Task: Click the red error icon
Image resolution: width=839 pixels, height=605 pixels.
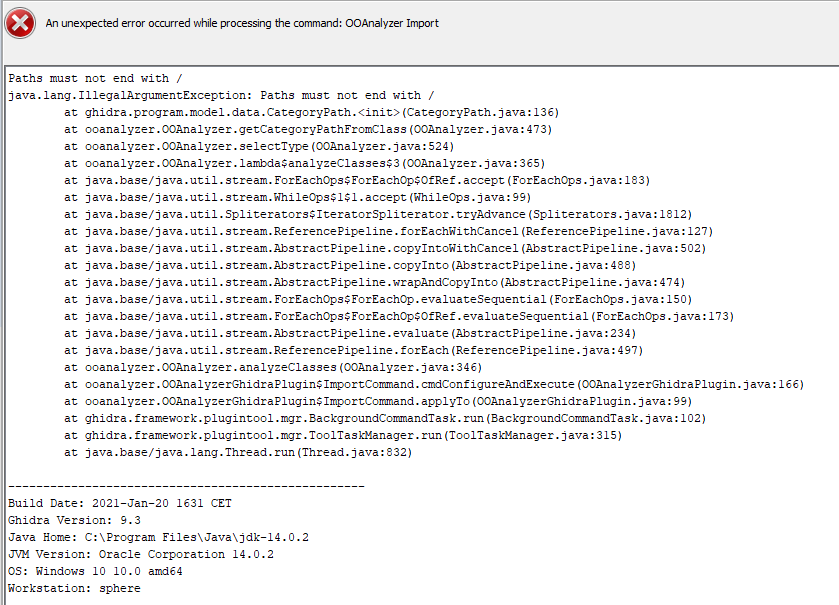Action: [x=19, y=23]
